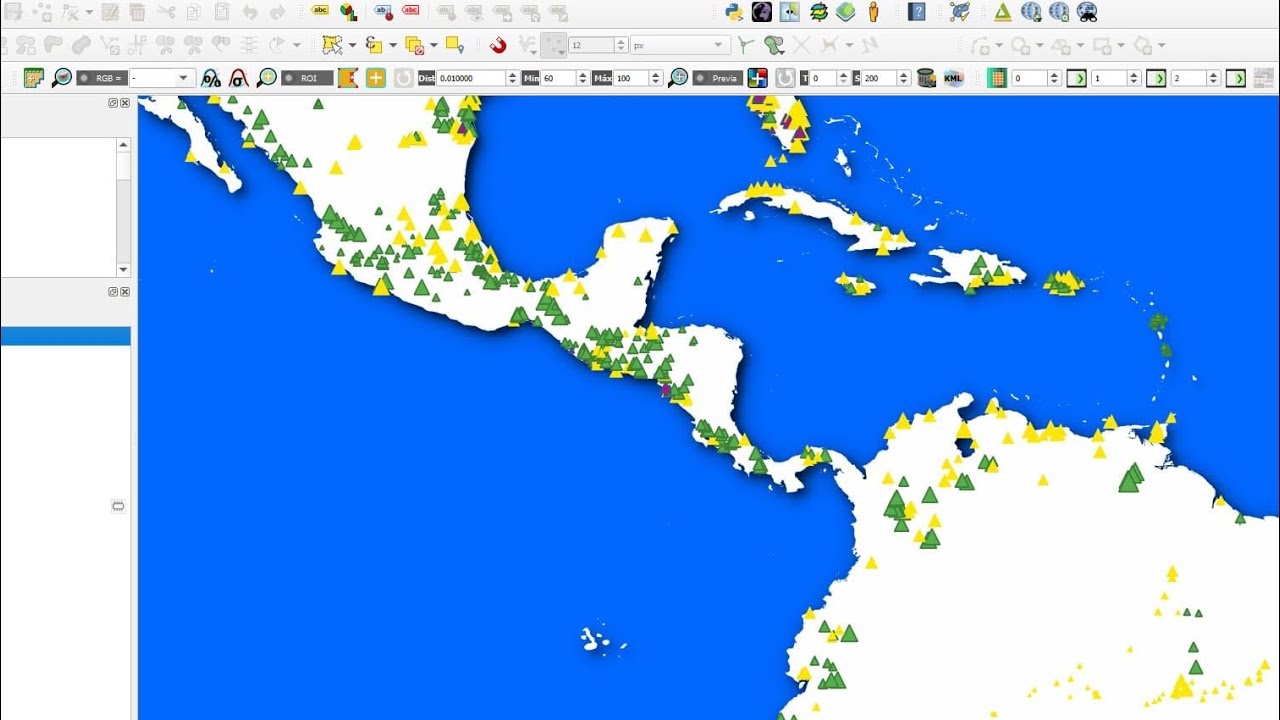1280x720 pixels.
Task: Adjust the S size 200 spinner arrows
Action: click(x=904, y=78)
